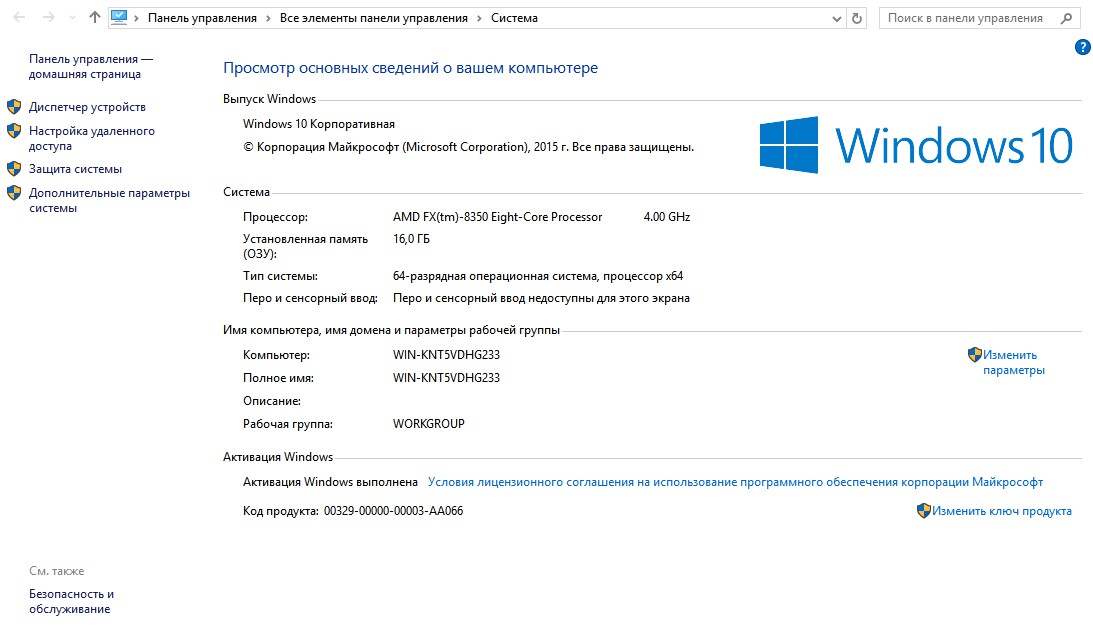Click the page heading 'Просмотр основных сведений о вашем компьютере'

(x=411, y=68)
